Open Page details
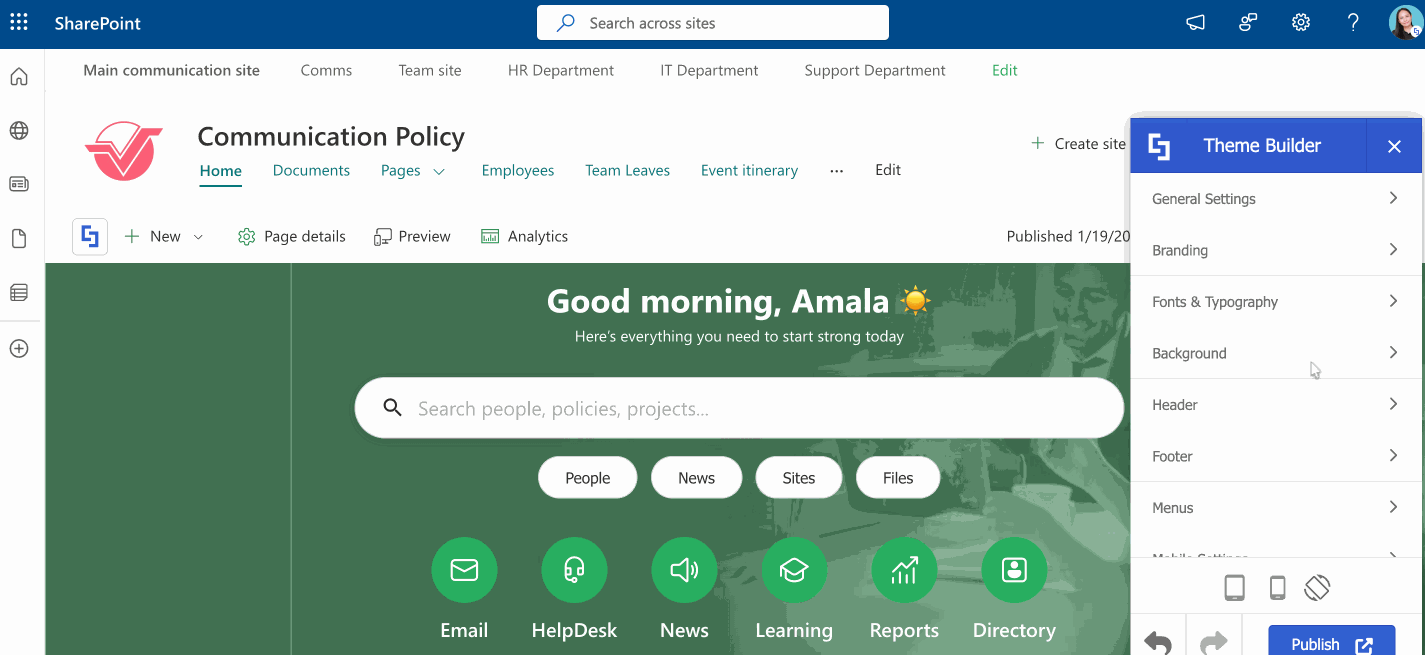Viewport: 1425px width, 655px height. [291, 237]
